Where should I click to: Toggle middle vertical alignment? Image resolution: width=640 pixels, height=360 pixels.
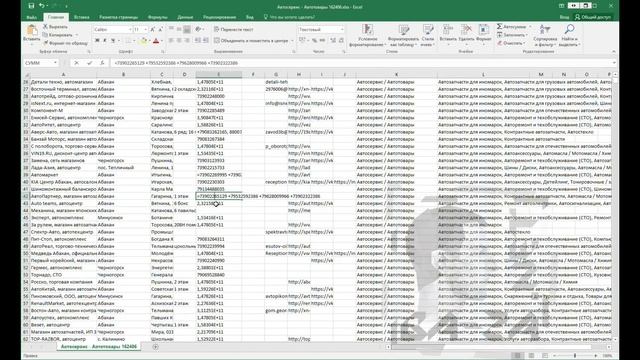click(x=179, y=29)
